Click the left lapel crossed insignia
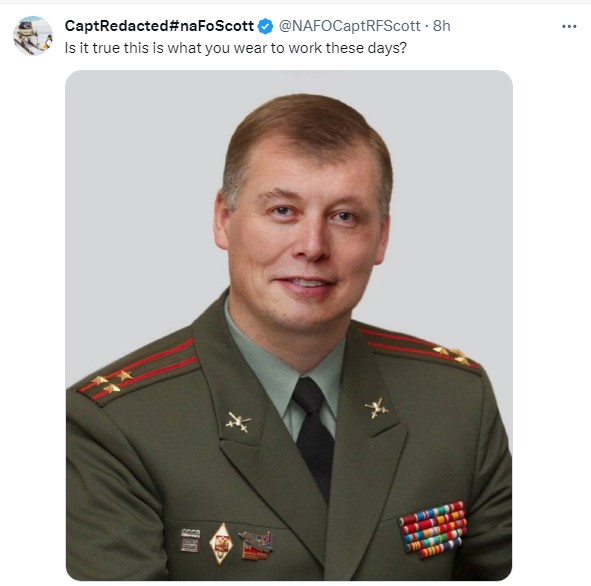The image size is (591, 586). coord(238,422)
